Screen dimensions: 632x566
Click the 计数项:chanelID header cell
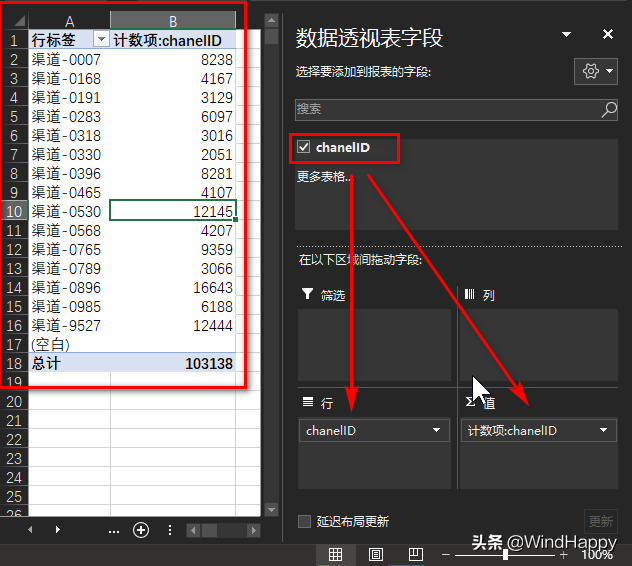173,40
